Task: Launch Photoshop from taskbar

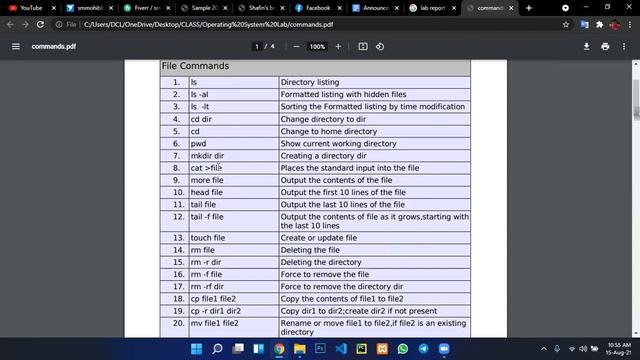Action: click(320, 349)
